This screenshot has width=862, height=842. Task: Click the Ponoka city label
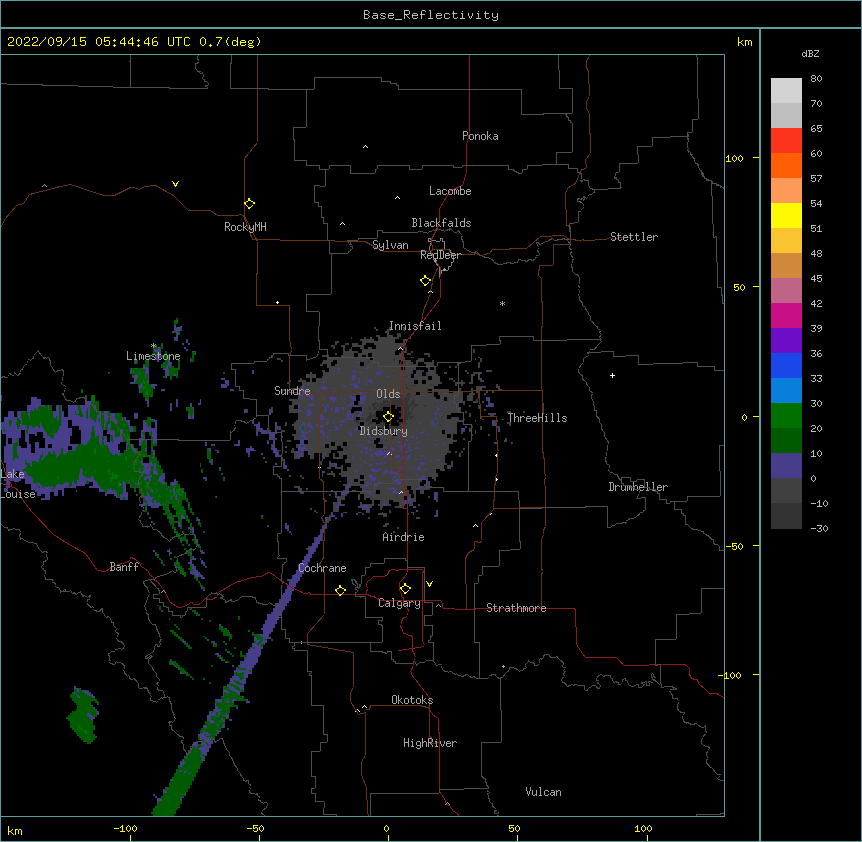[x=480, y=136]
